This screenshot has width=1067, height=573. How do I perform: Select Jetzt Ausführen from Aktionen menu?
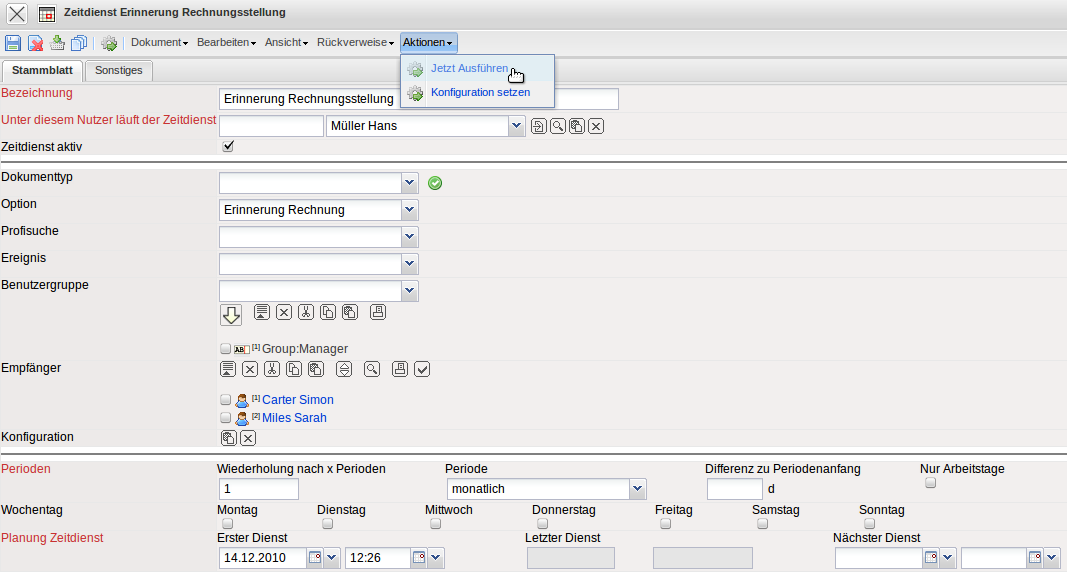point(469,69)
